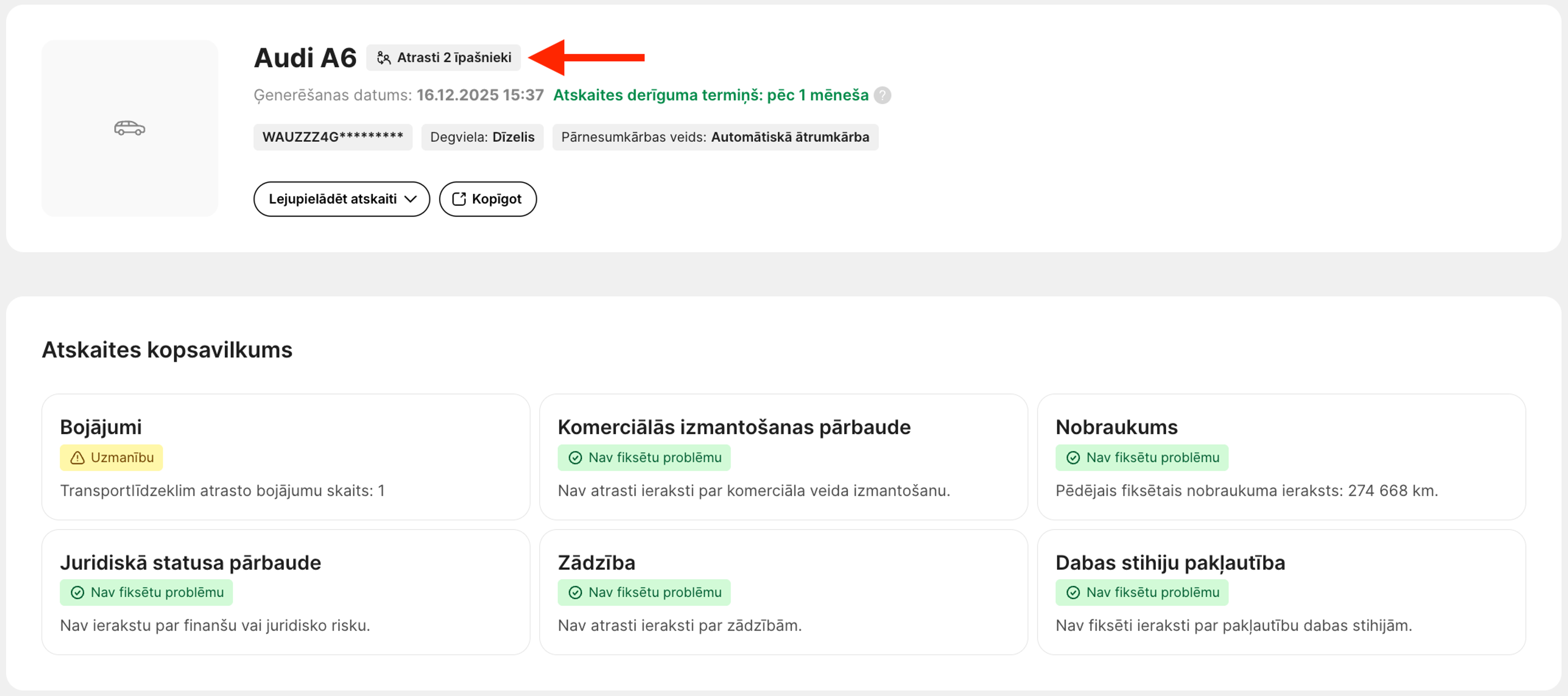Click the masked VIN WAUZZZ4G chip

click(x=333, y=137)
